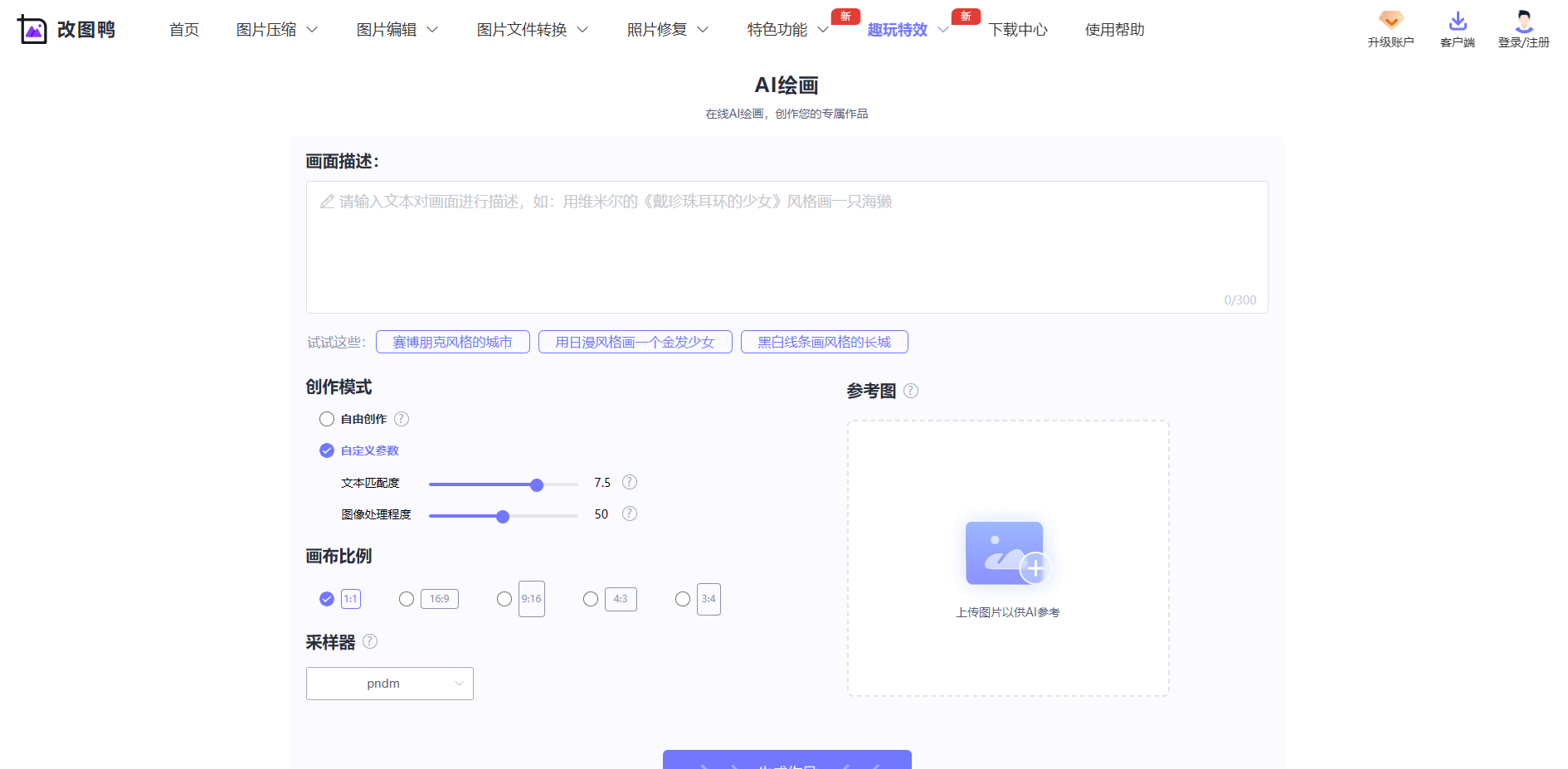This screenshot has width=1568, height=769.
Task: Select the 16:9 canvas ratio
Action: [407, 598]
